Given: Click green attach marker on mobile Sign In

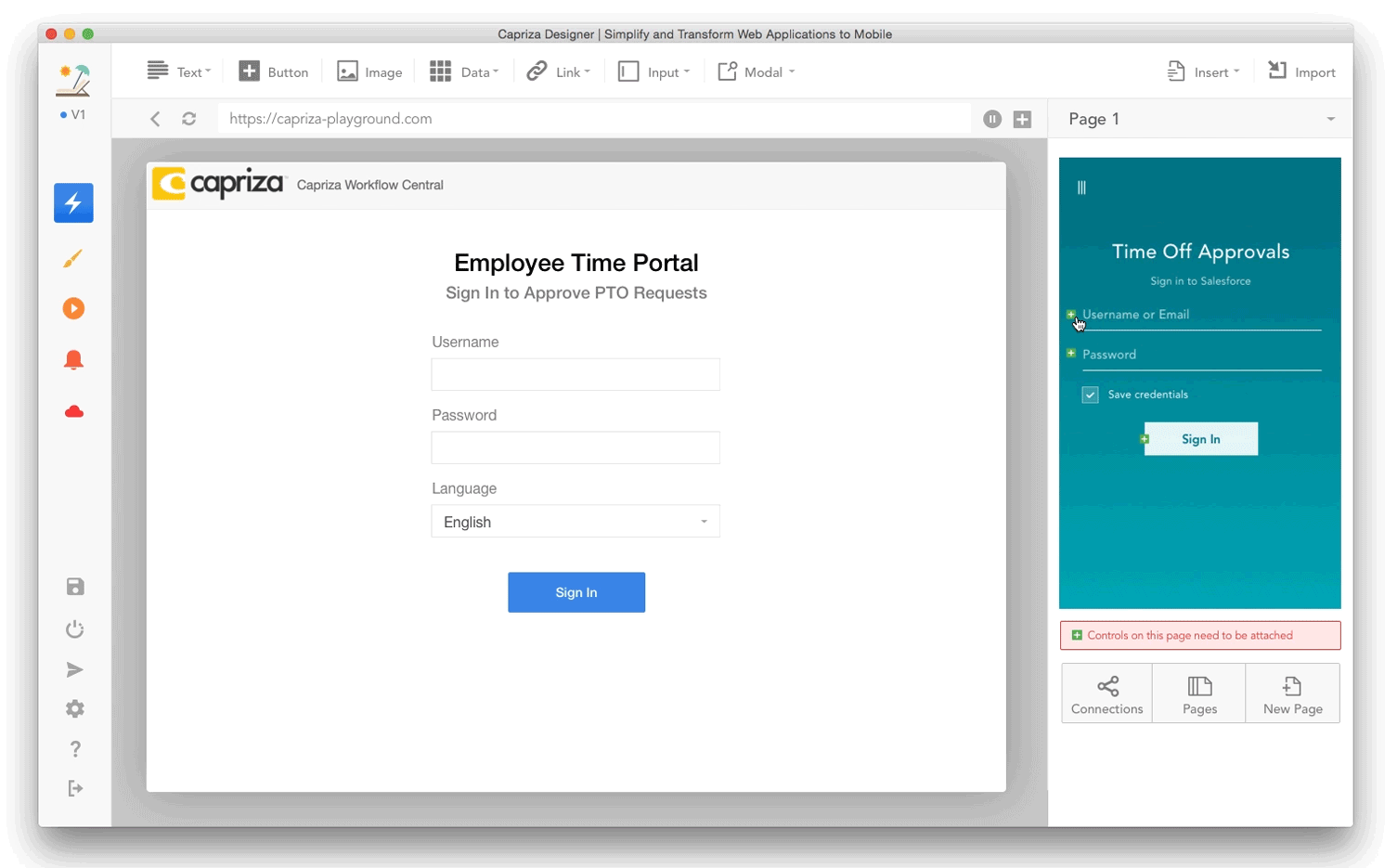Looking at the screenshot, I should [1145, 439].
